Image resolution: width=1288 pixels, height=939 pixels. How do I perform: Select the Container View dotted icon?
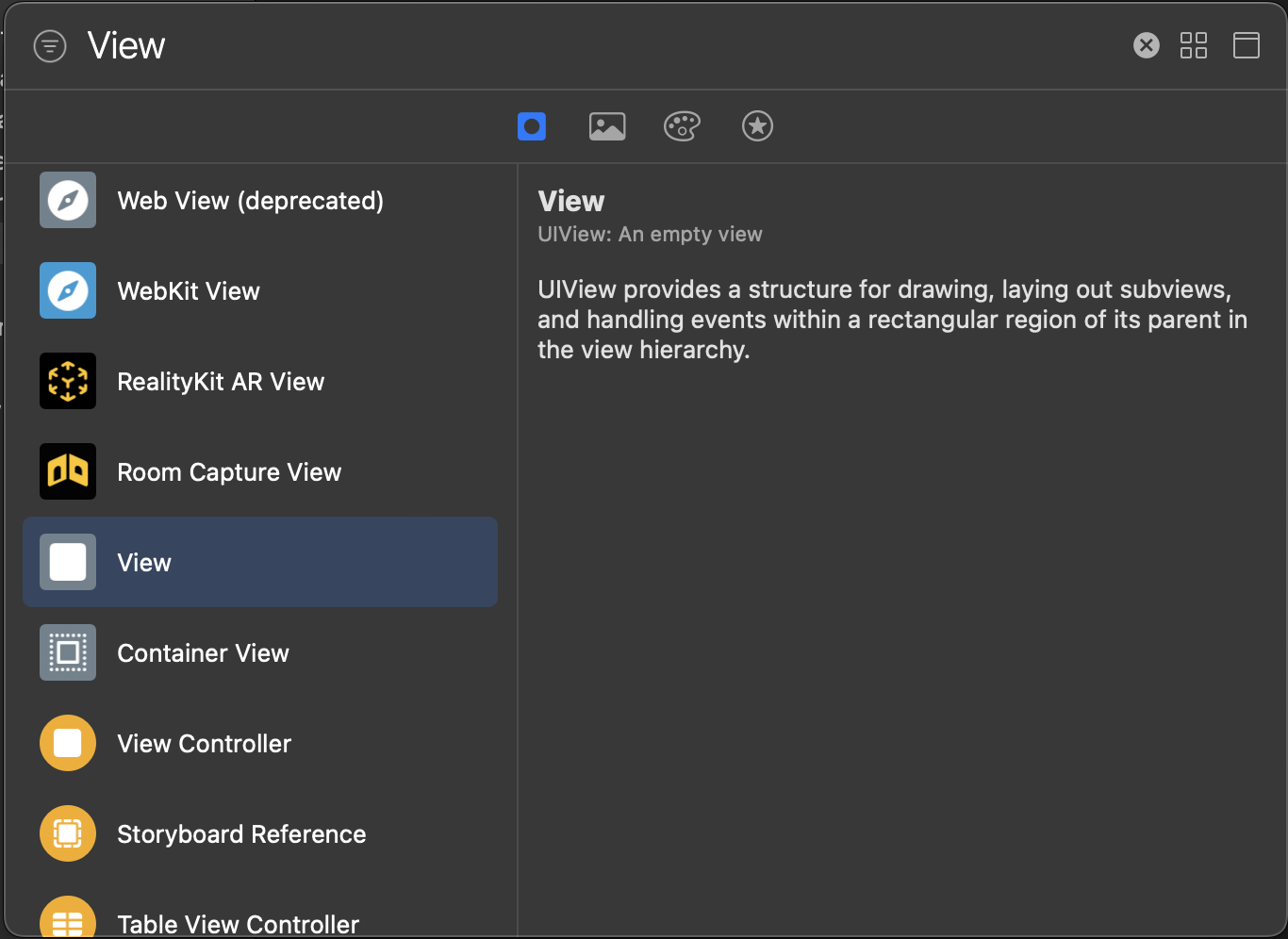(68, 652)
